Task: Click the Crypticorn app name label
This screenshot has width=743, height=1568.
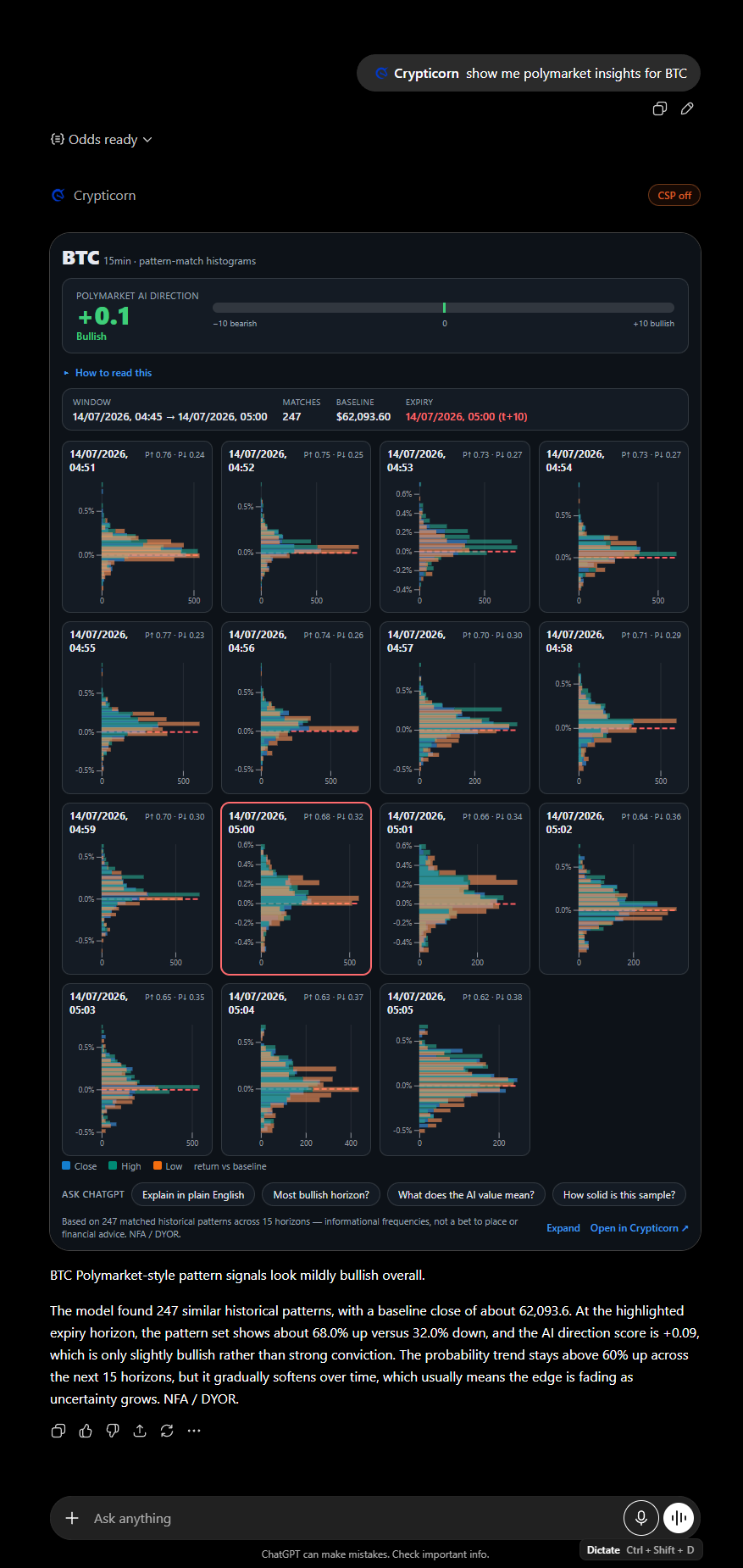Action: (x=104, y=195)
